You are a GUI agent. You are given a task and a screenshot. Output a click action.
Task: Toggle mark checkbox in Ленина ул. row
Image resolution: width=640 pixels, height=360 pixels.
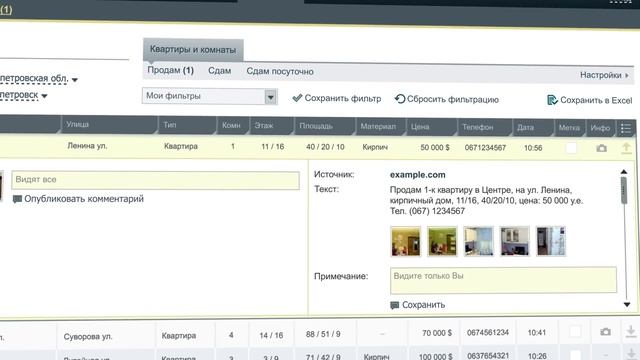(x=571, y=148)
